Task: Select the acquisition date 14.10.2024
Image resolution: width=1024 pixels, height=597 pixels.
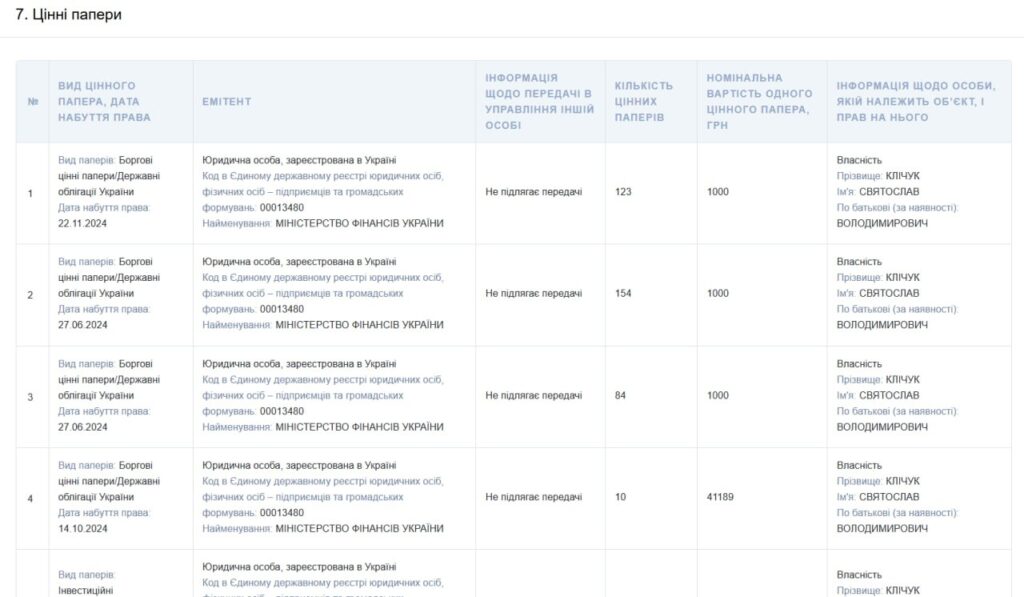Action: pos(82,528)
